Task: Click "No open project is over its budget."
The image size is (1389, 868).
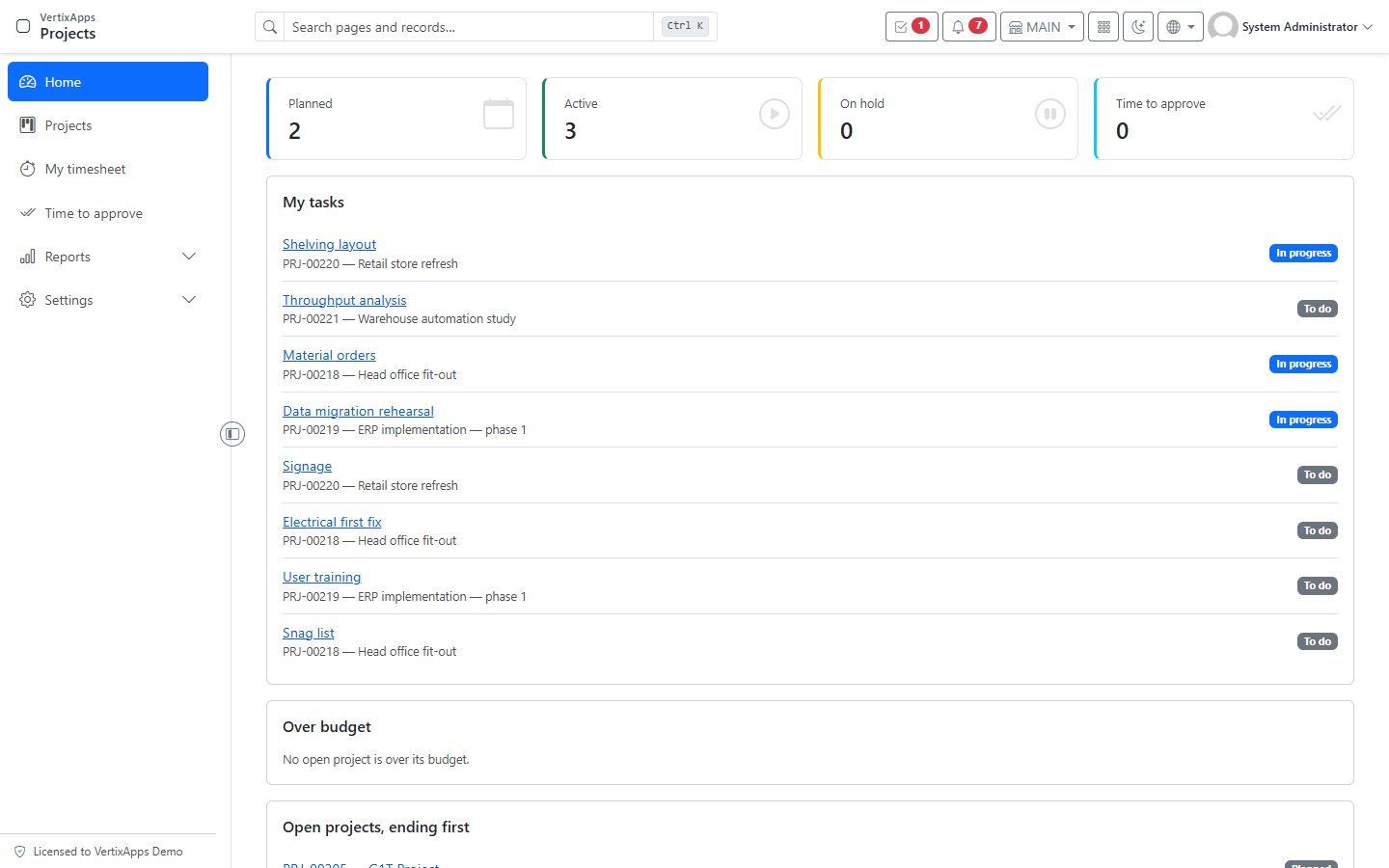Action: [x=376, y=760]
